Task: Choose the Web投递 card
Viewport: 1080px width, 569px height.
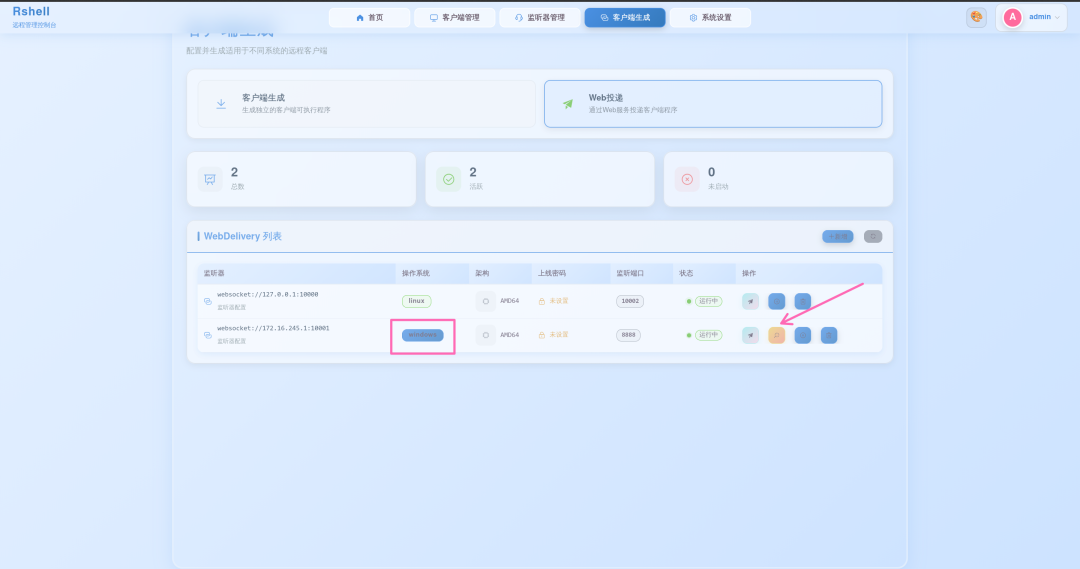Action: pyautogui.click(x=713, y=104)
